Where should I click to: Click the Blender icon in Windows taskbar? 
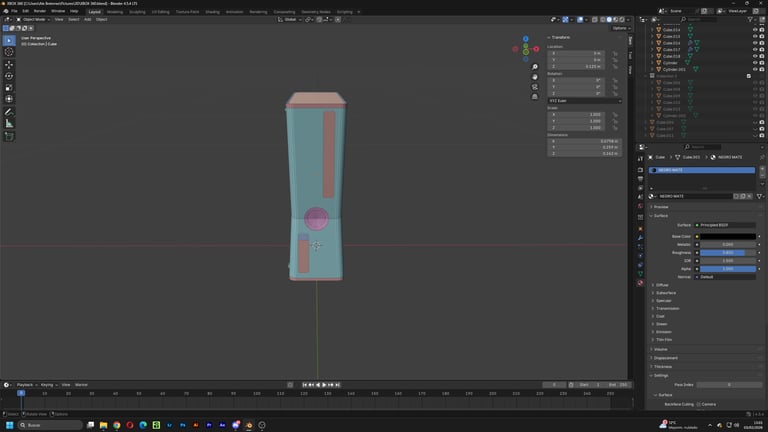(249, 425)
